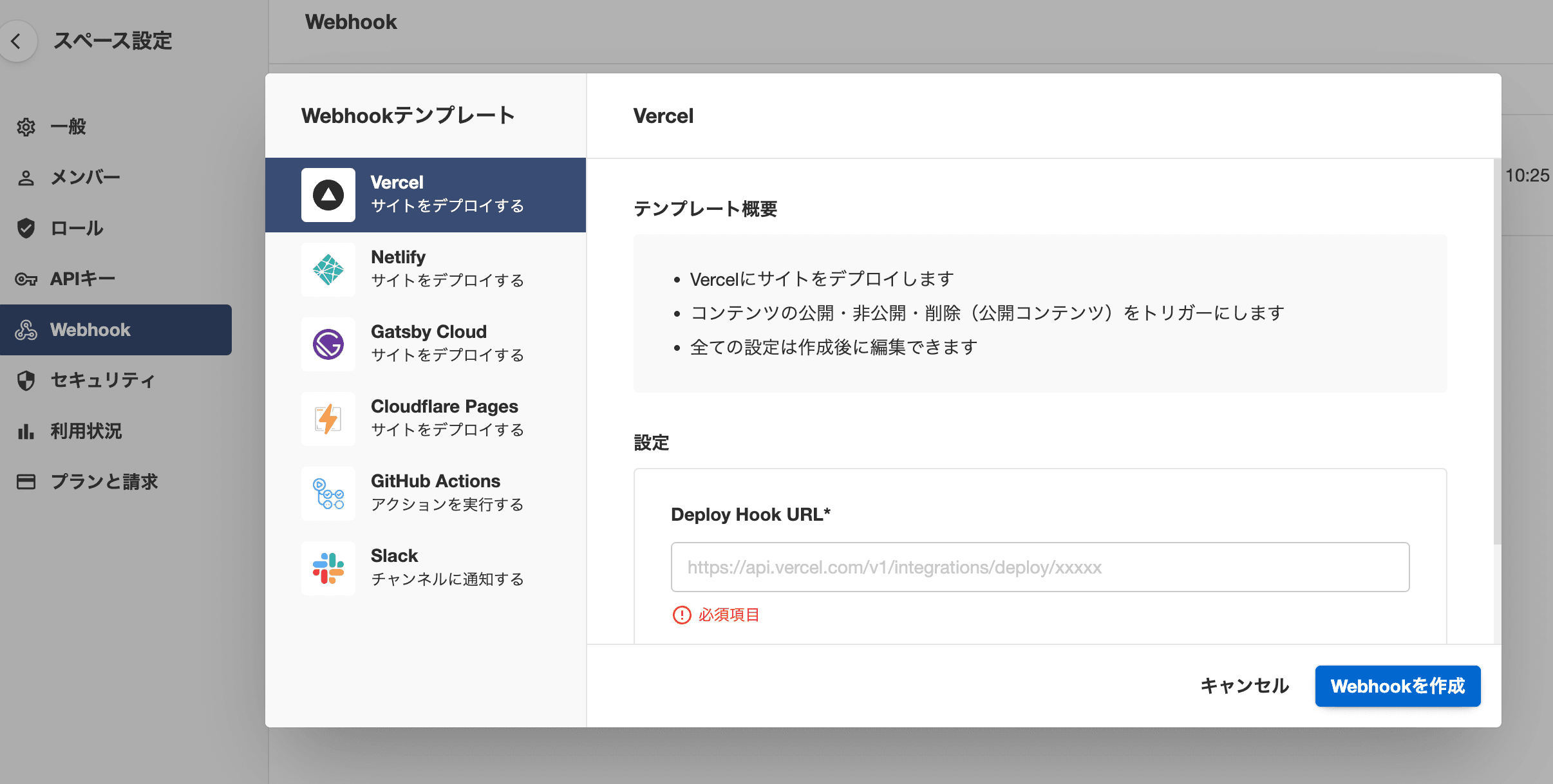
Task: Click the Vercel triangle logo icon
Action: tap(328, 195)
